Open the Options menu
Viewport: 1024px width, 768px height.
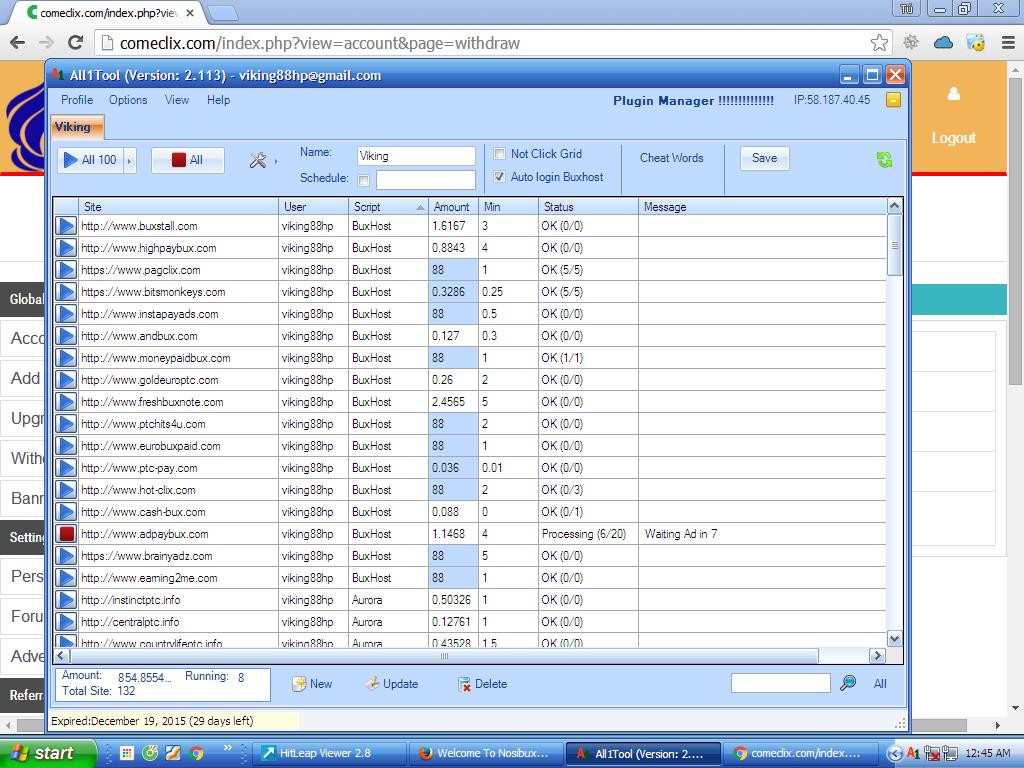click(x=128, y=100)
